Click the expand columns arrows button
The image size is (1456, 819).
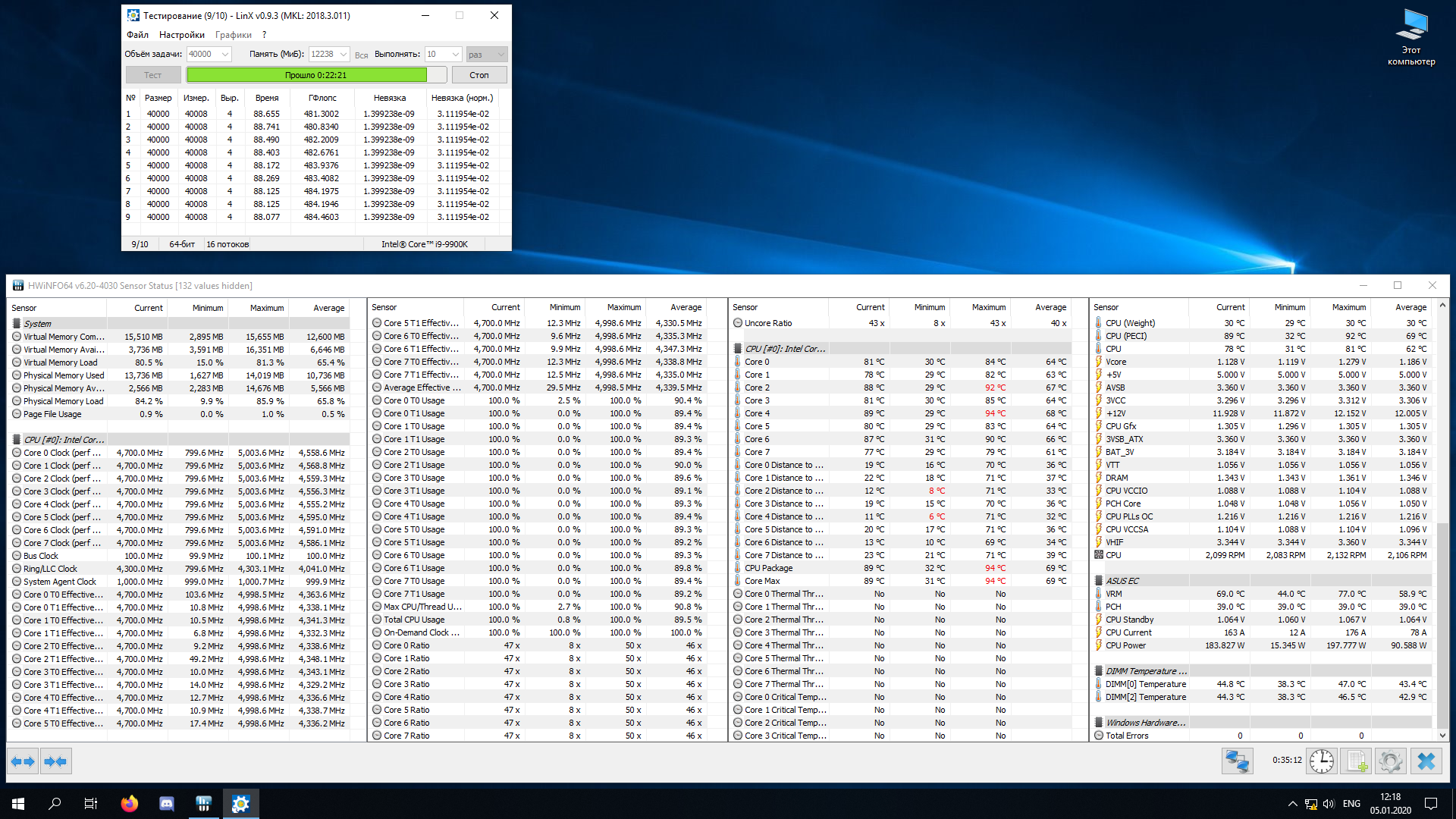point(24,761)
